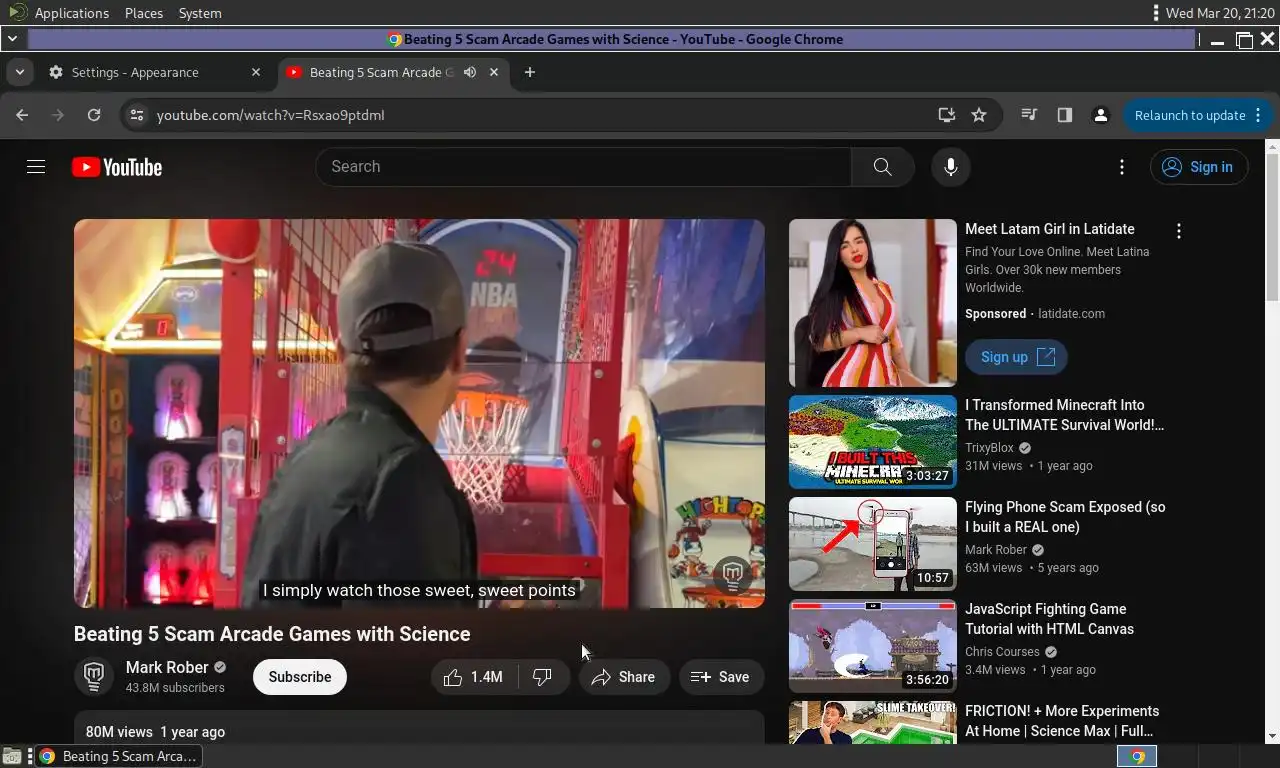Image resolution: width=1280 pixels, height=768 pixels.
Task: Install YouTube app icon in address bar
Action: coord(946,115)
